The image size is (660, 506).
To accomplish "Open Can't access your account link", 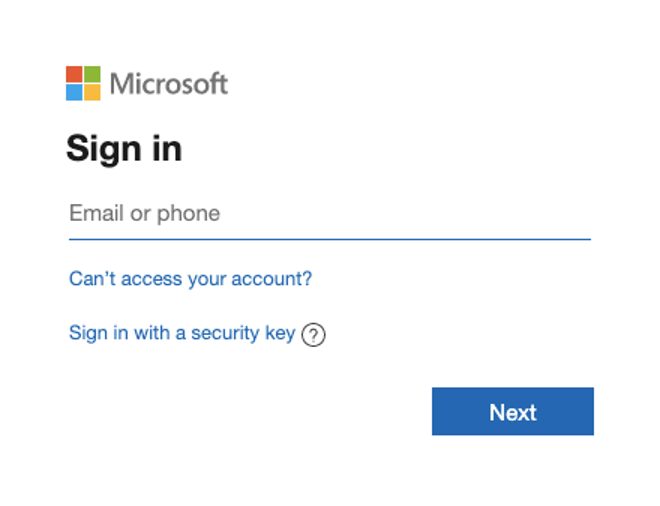I will click(x=191, y=279).
